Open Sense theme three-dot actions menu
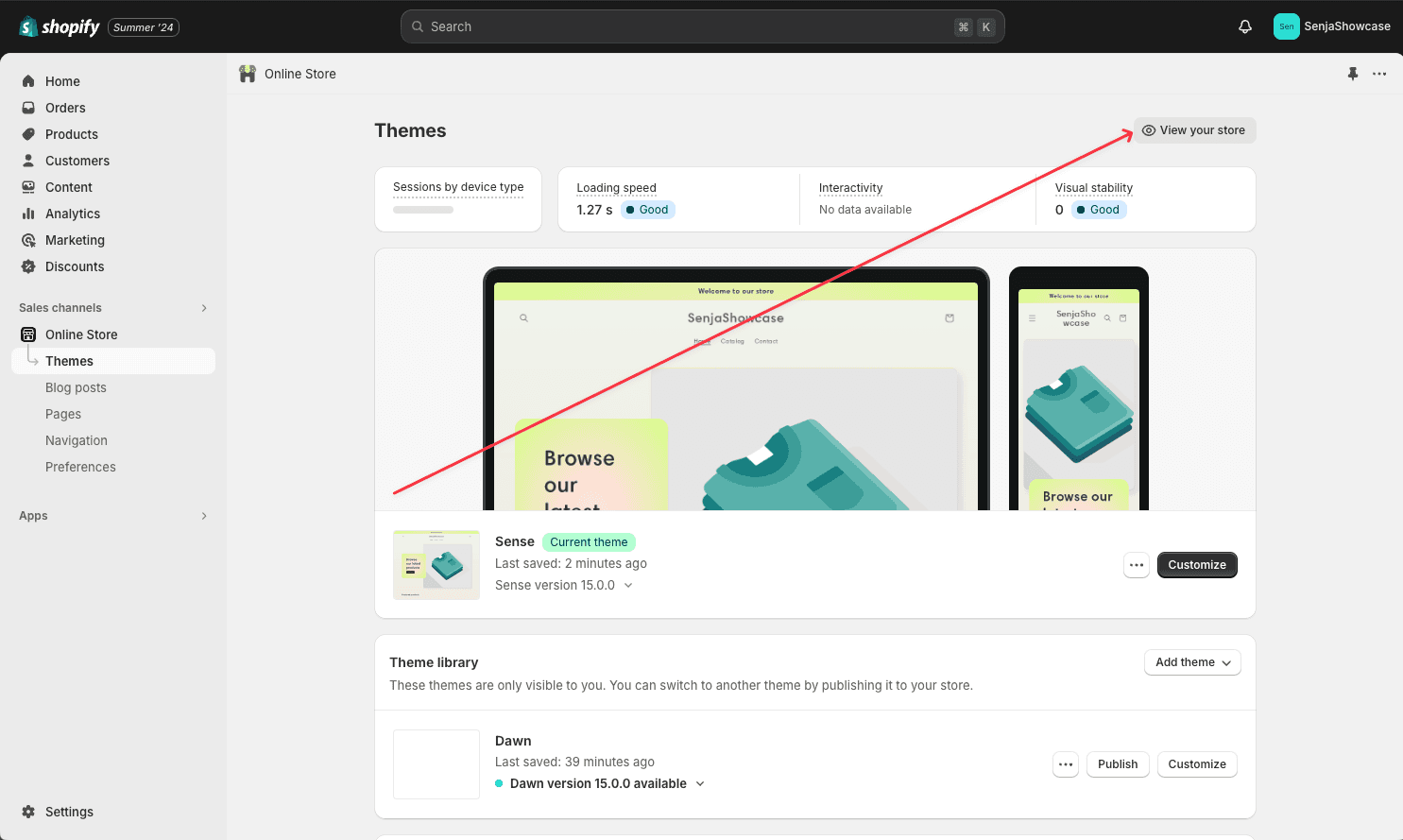This screenshot has width=1403, height=840. (x=1137, y=565)
